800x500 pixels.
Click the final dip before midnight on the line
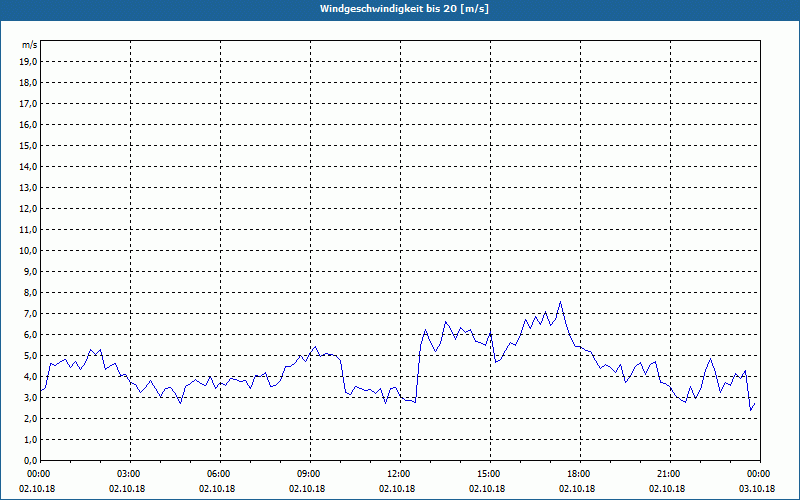pyautogui.click(x=751, y=410)
